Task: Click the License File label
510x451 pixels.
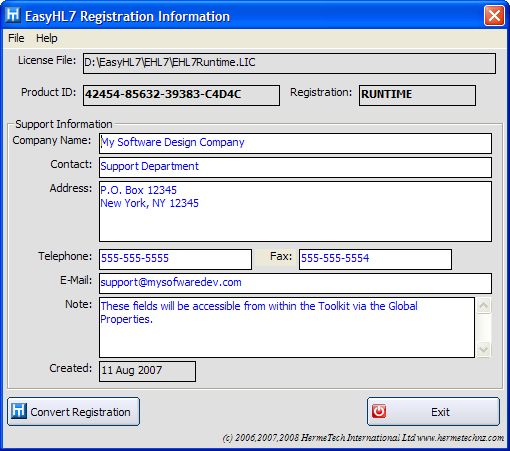Action: [x=47, y=60]
